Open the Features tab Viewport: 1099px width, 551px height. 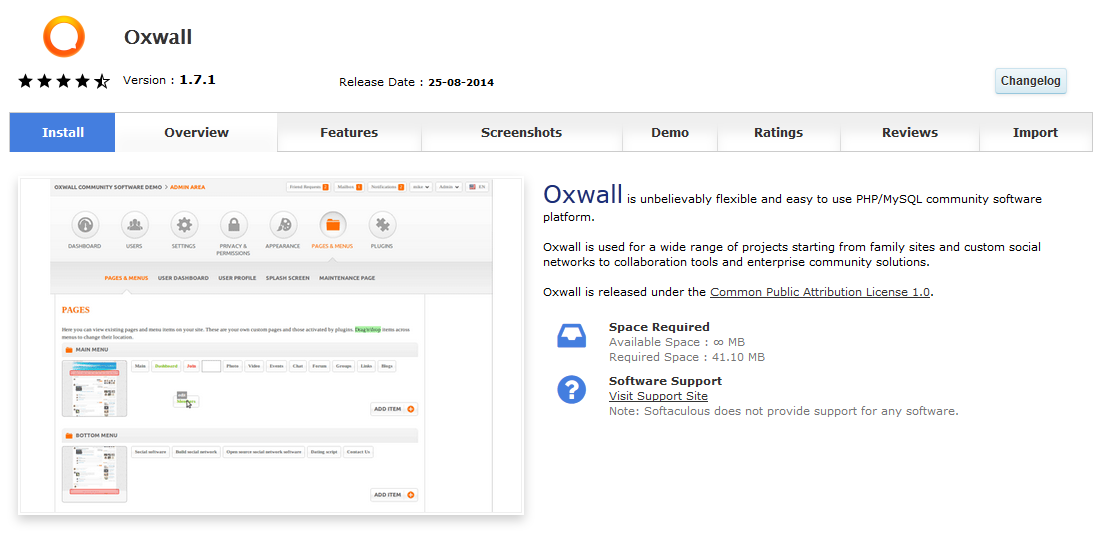pyautogui.click(x=349, y=132)
